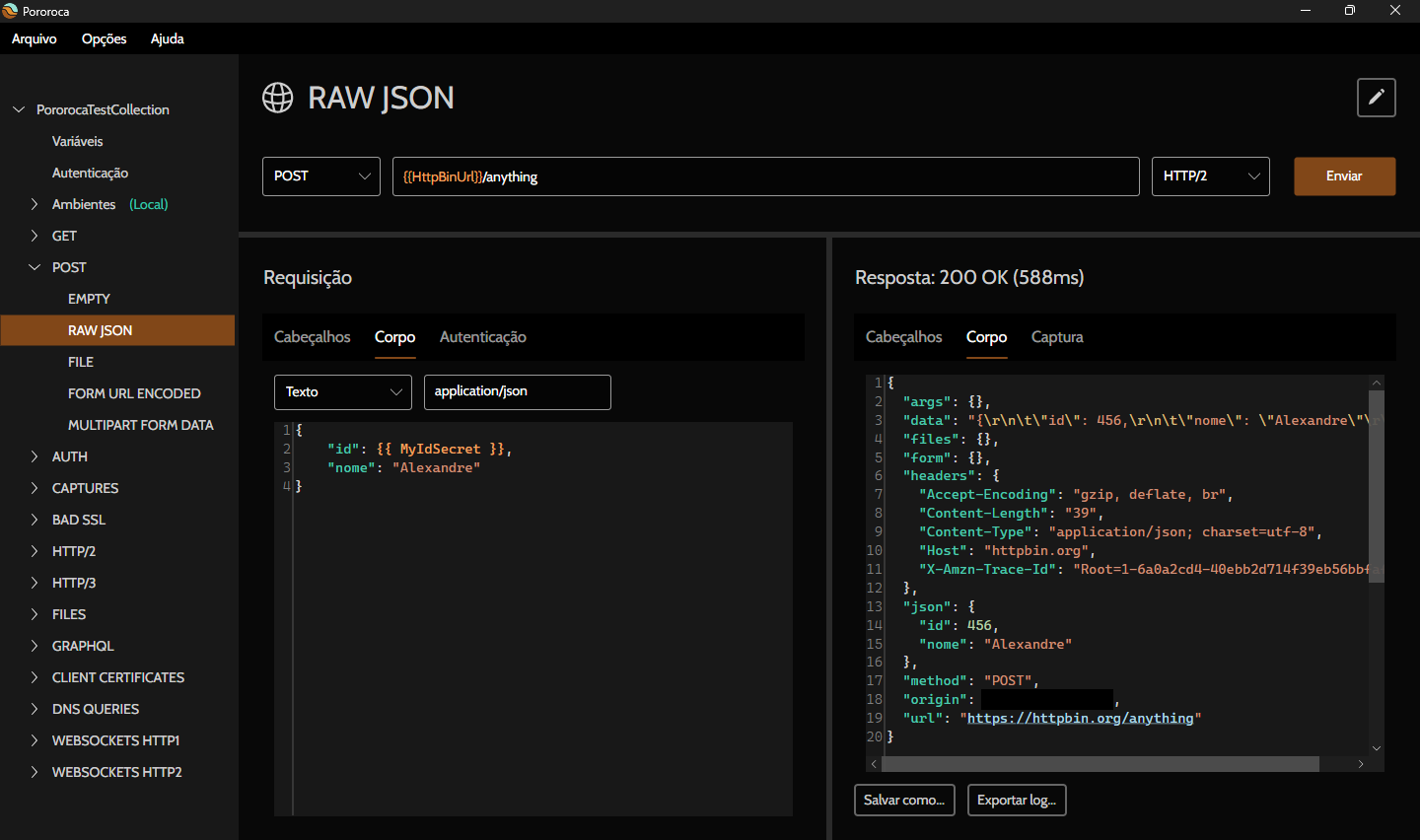Expand the DNS QUERIES folder

(x=35, y=709)
